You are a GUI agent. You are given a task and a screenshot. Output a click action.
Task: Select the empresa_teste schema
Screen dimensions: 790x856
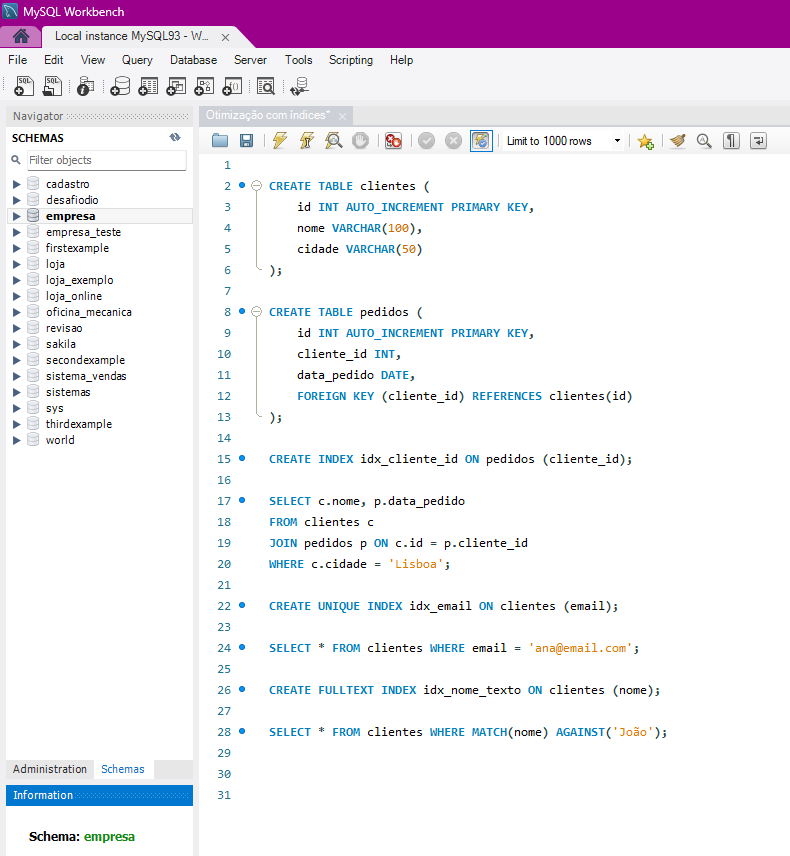point(84,232)
